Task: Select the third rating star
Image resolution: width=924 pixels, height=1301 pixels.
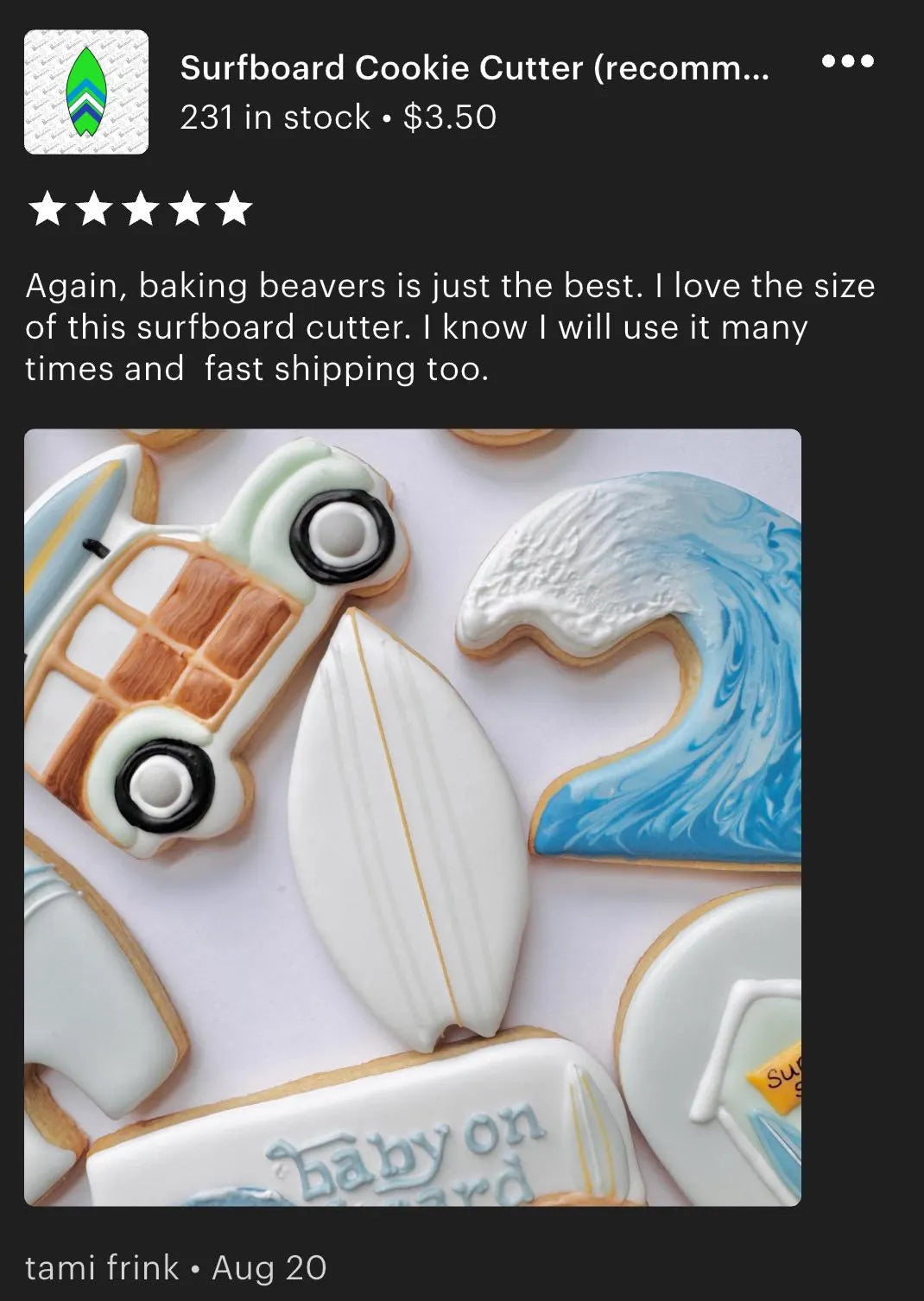Action: click(x=140, y=210)
